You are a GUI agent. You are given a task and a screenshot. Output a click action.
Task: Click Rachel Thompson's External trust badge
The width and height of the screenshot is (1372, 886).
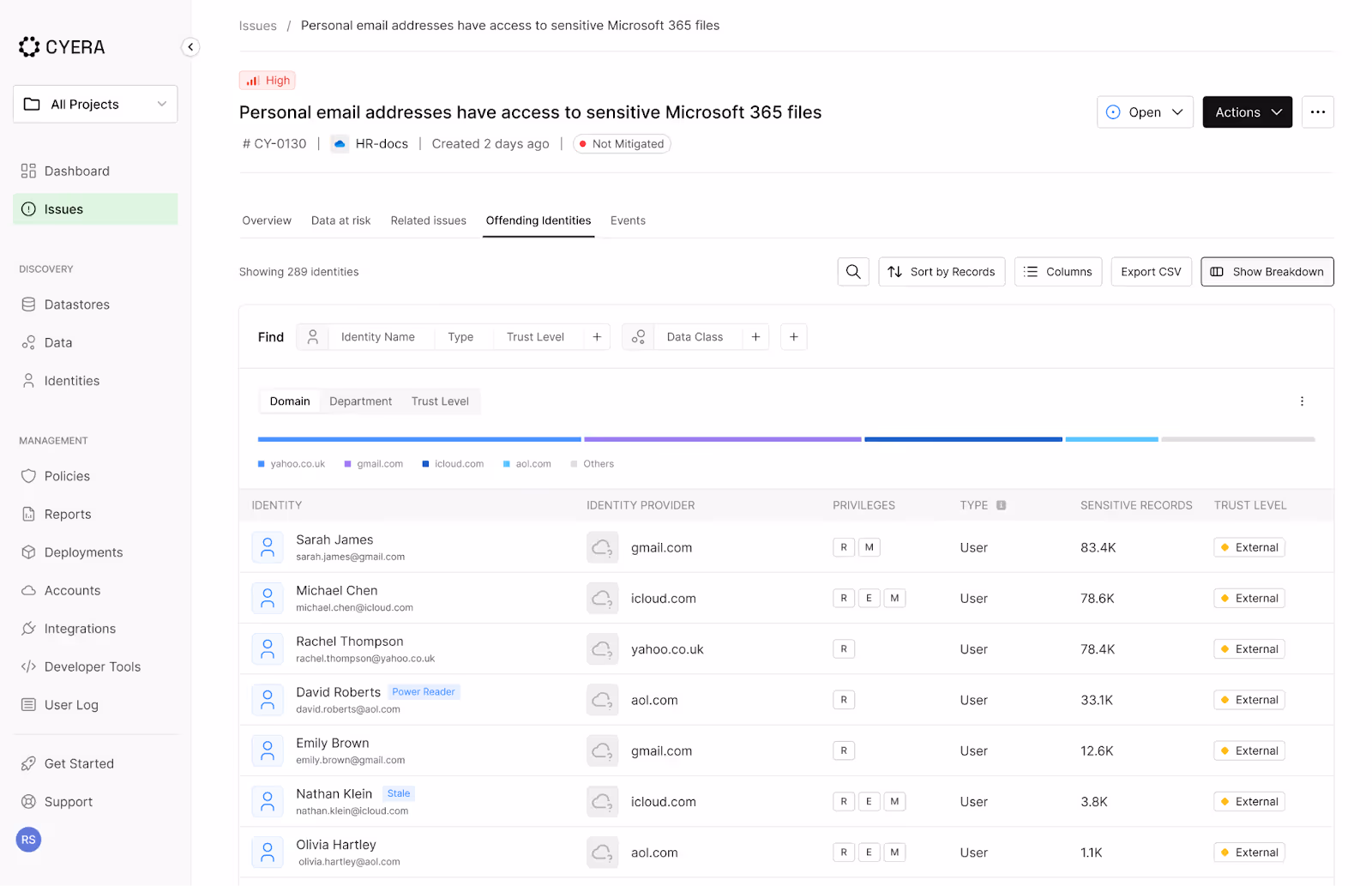click(x=1249, y=649)
